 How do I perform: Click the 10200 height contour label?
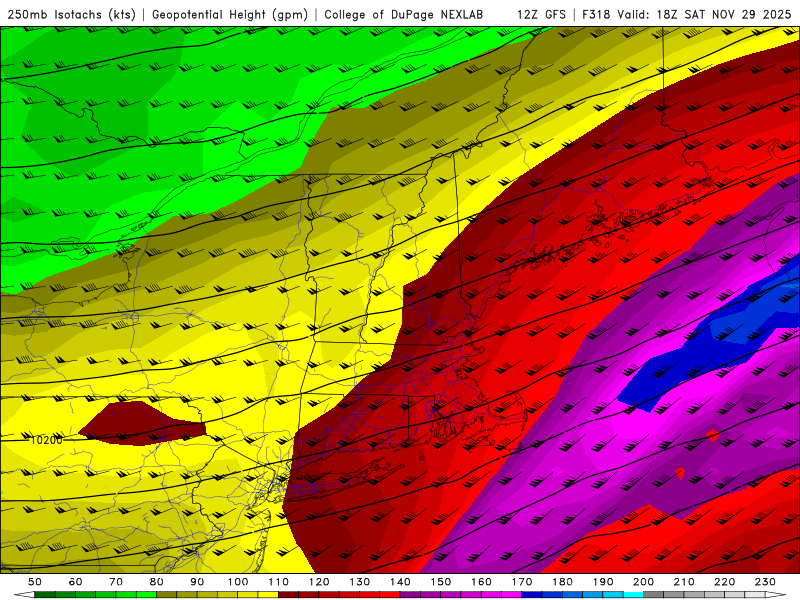point(46,440)
